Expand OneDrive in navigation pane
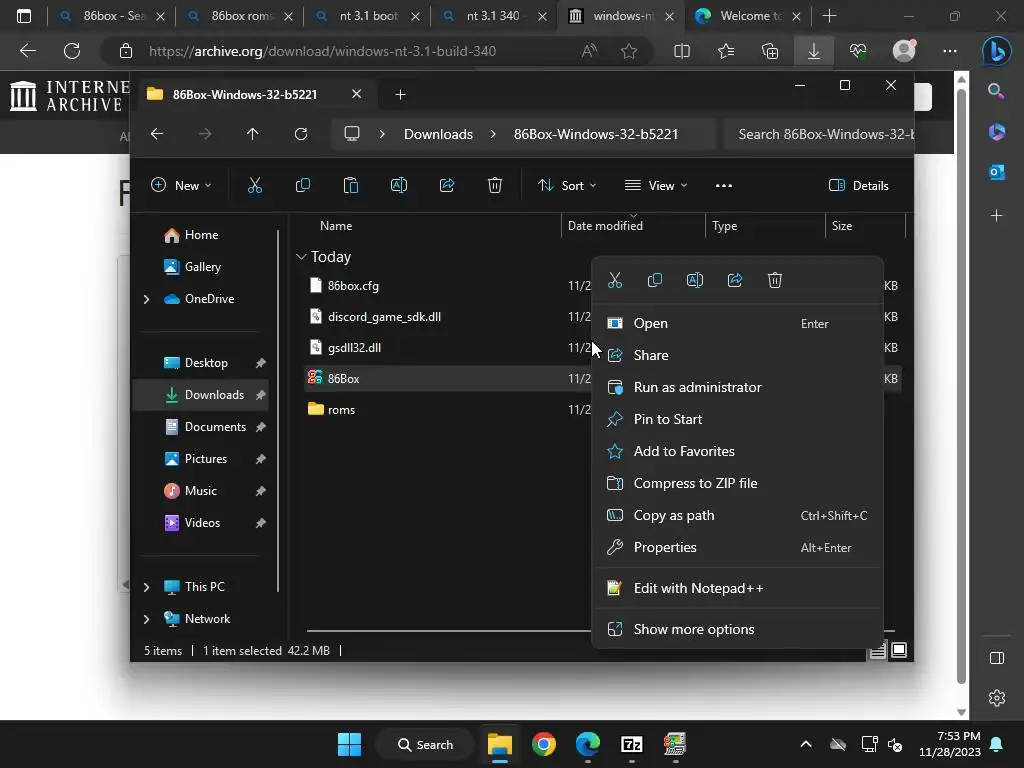 pyautogui.click(x=146, y=299)
